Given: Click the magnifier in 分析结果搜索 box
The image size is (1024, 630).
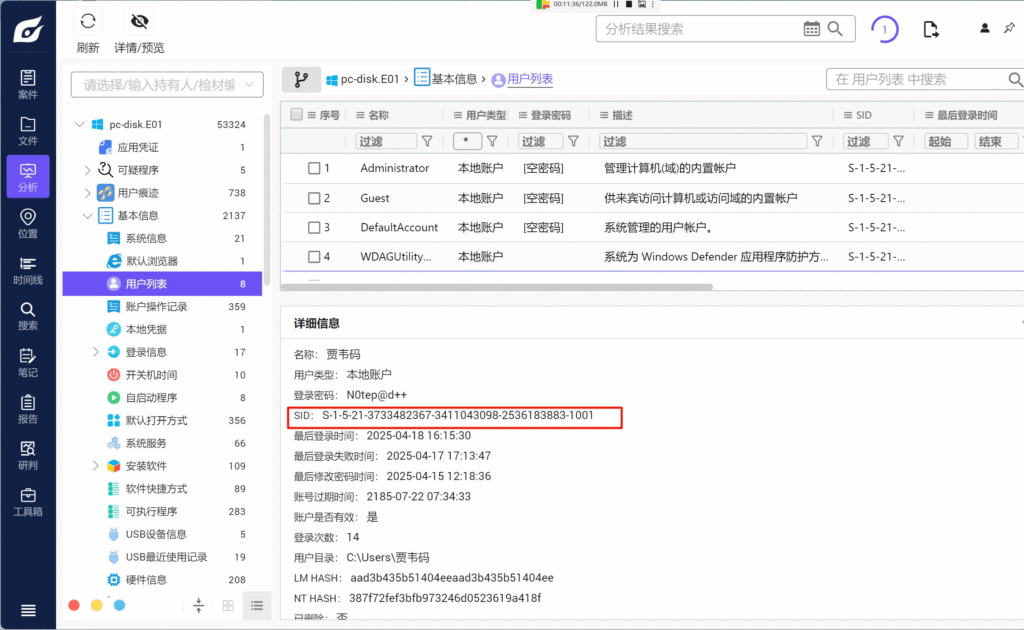Looking at the screenshot, I should (x=835, y=29).
